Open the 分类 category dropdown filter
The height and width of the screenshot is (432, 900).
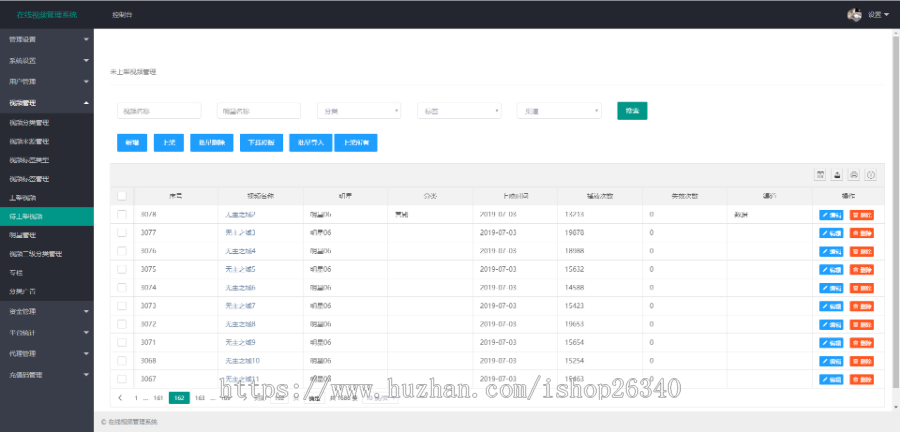pos(358,111)
